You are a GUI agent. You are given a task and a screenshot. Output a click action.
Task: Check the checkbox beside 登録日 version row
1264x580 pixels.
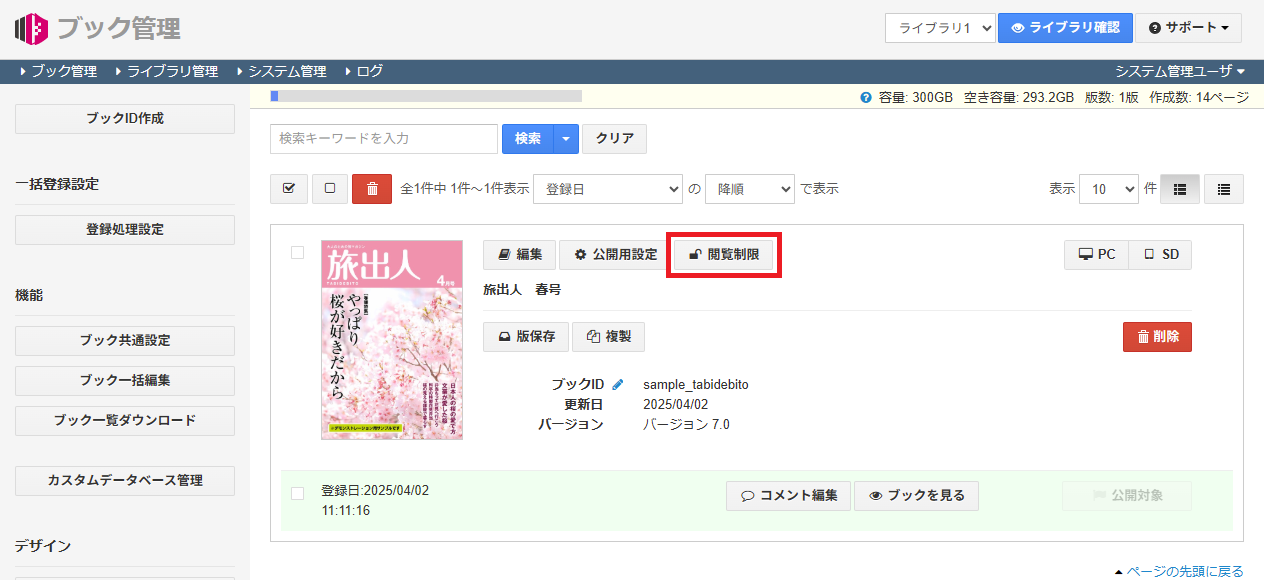click(x=297, y=493)
